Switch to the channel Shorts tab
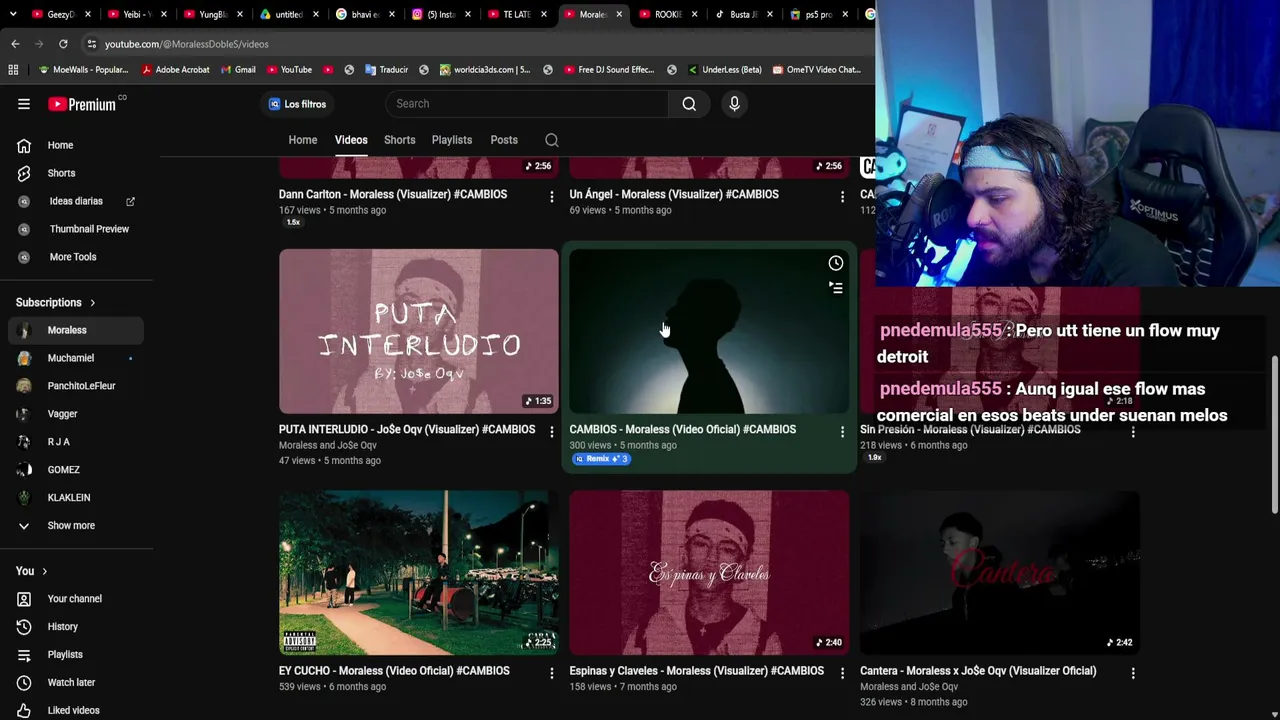The height and width of the screenshot is (720, 1280). (x=399, y=140)
